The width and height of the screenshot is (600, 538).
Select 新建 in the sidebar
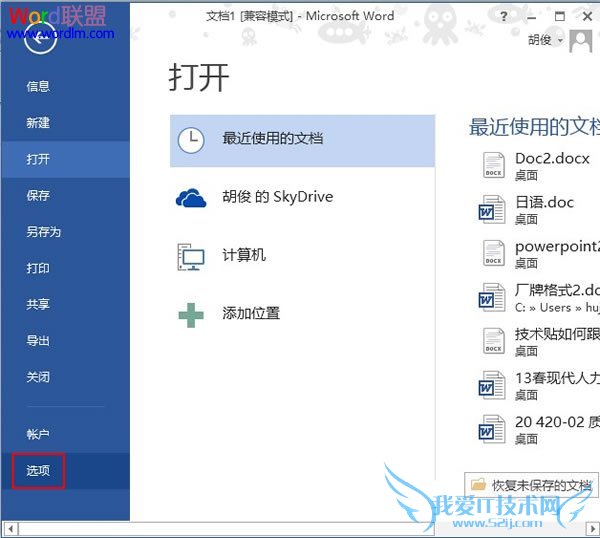click(x=38, y=123)
